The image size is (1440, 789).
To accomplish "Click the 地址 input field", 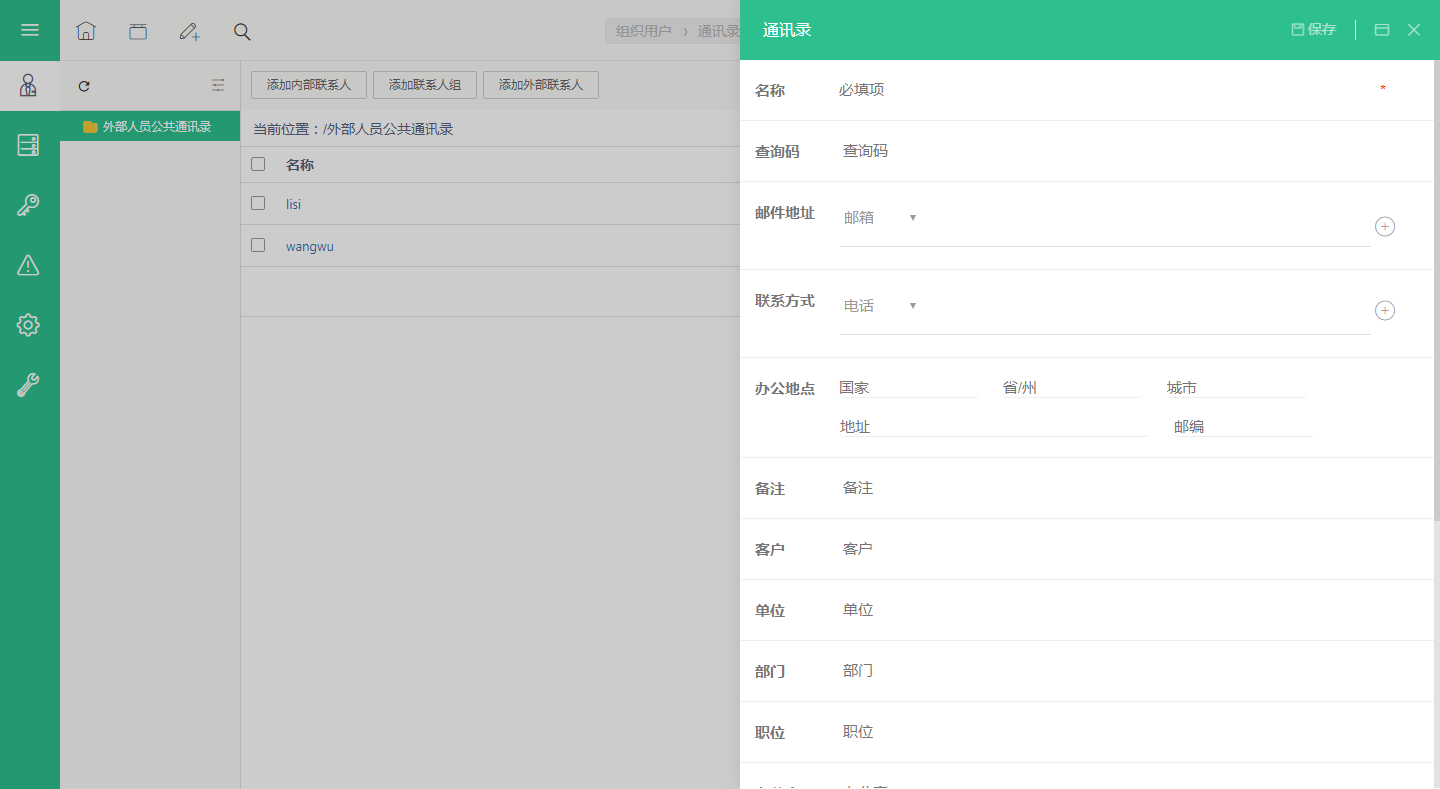I will coord(993,426).
